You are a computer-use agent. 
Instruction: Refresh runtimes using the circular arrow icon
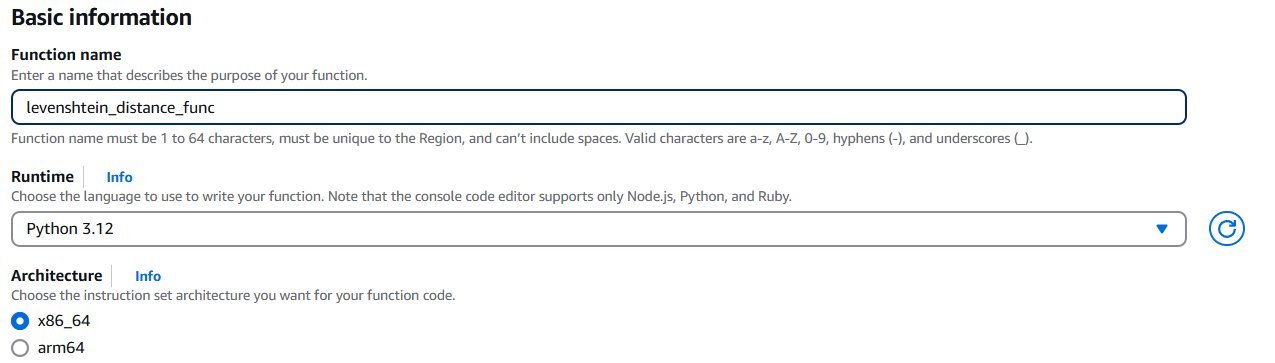[x=1226, y=229]
